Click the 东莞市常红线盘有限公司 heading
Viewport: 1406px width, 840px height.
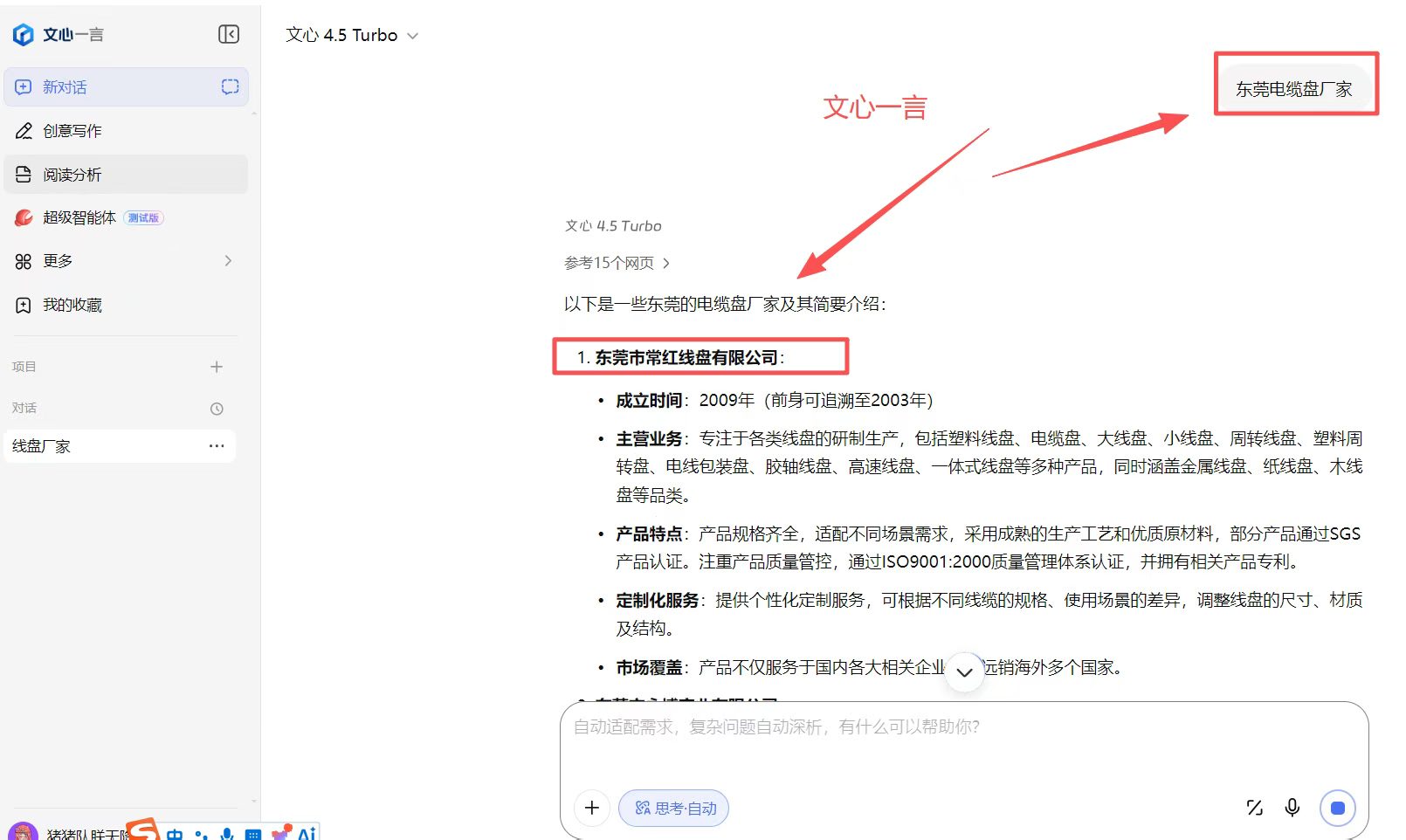point(686,357)
